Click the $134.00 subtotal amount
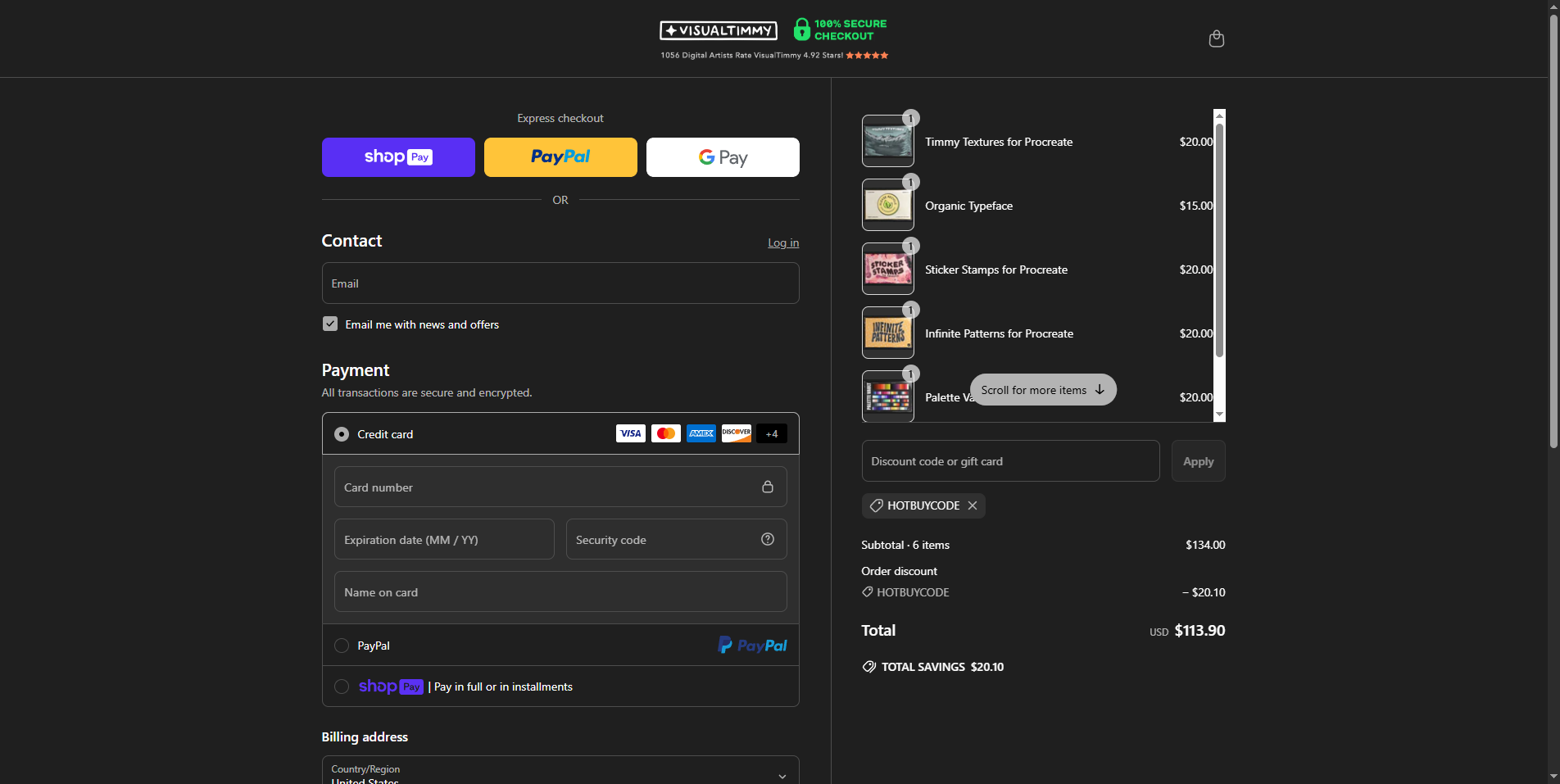 (1205, 545)
